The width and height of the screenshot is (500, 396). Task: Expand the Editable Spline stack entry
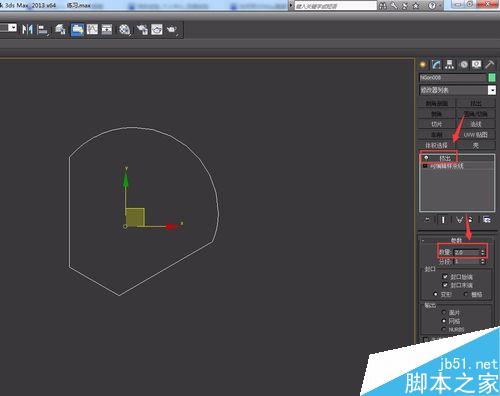click(425, 166)
